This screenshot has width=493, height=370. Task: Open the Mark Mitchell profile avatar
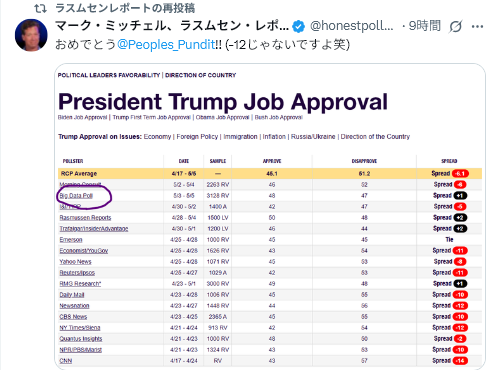coord(31,35)
